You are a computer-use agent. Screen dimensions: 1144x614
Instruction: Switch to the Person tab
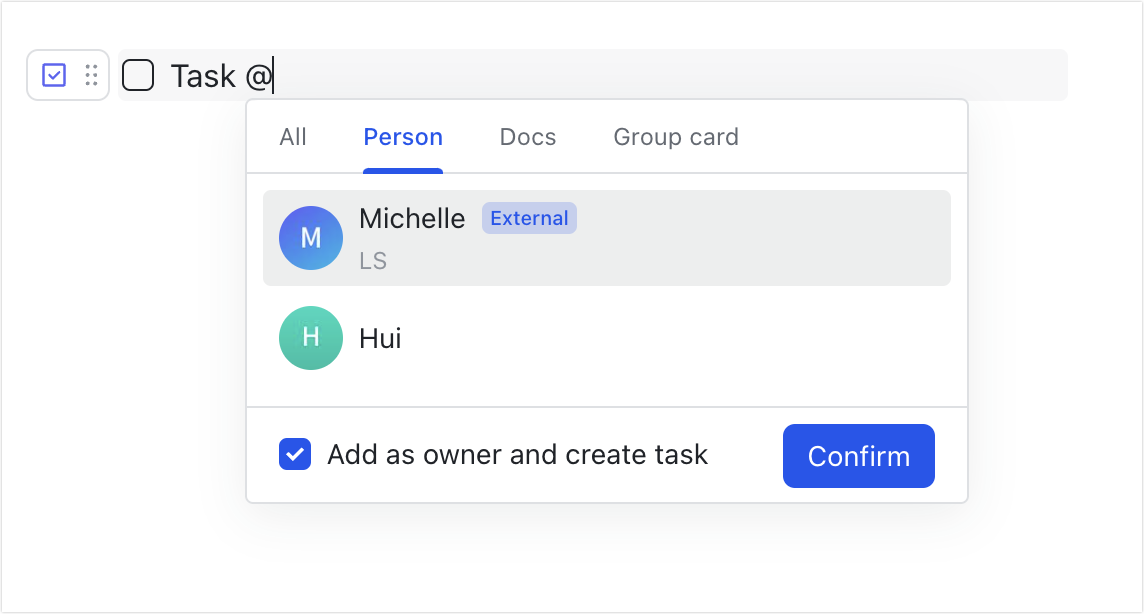tap(403, 137)
